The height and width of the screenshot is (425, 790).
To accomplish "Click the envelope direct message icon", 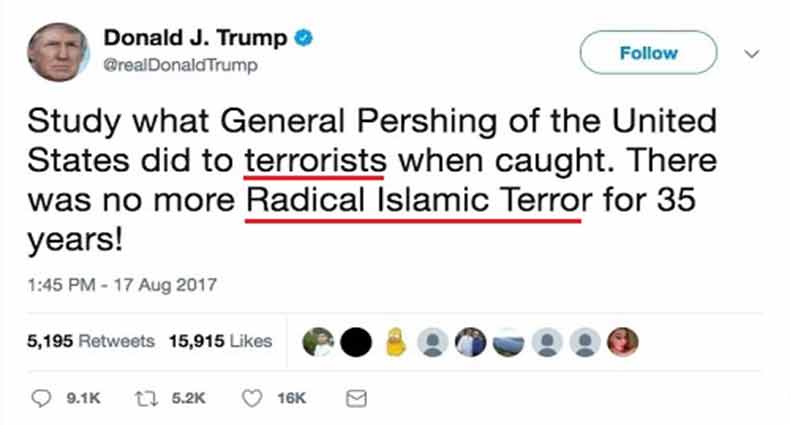I will pos(356,399).
